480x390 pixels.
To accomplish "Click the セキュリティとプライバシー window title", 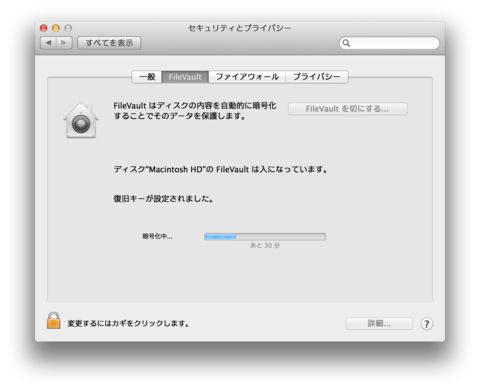I will [x=240, y=28].
